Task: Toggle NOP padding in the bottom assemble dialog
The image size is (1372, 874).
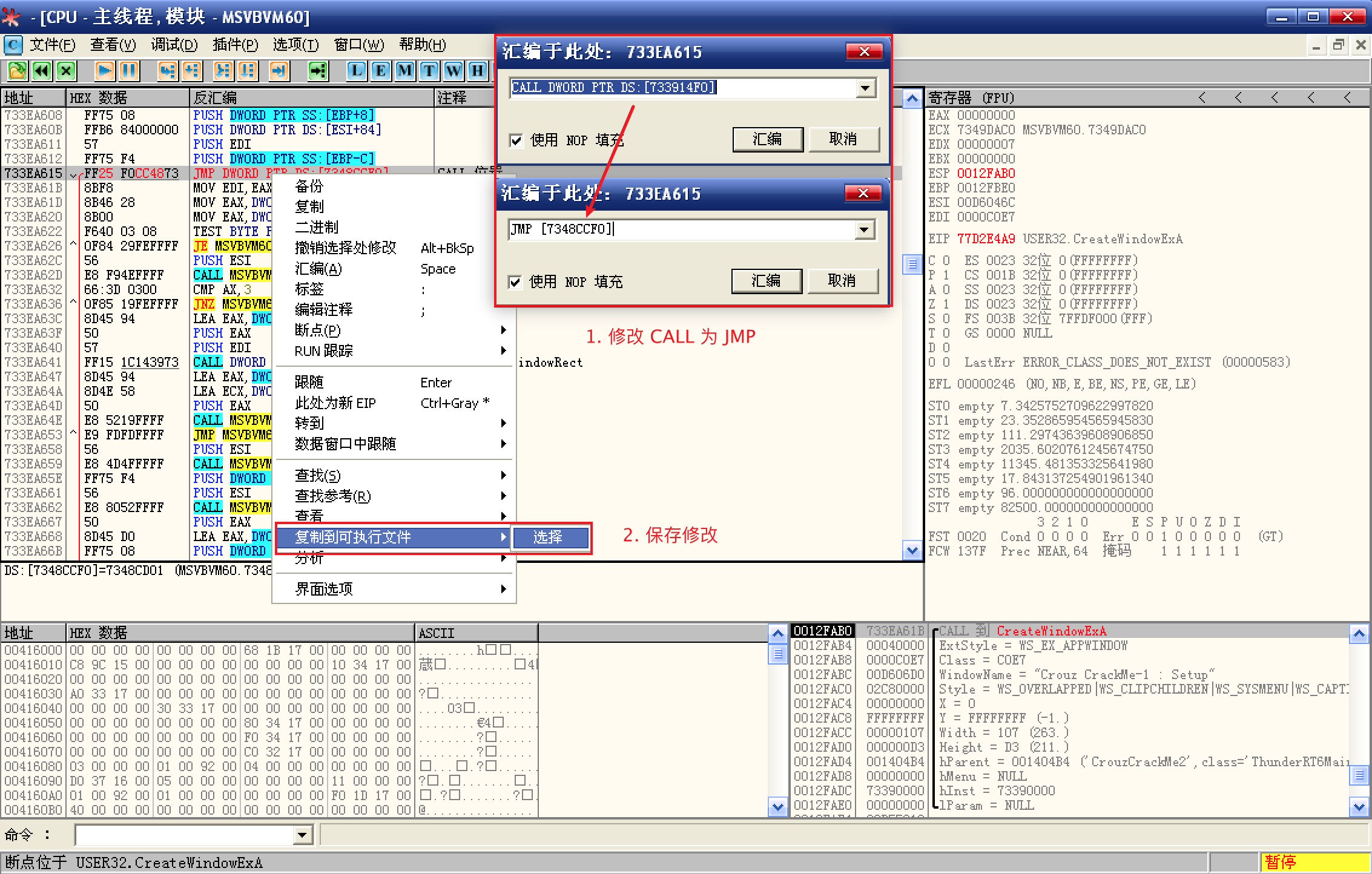Action: click(515, 282)
